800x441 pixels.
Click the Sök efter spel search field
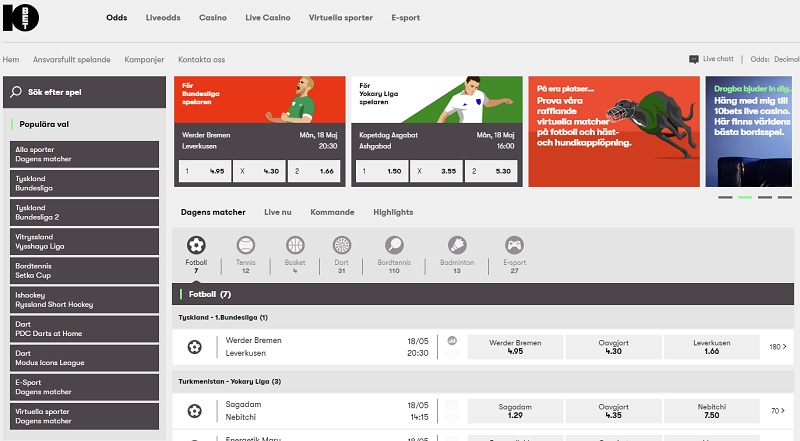[84, 92]
